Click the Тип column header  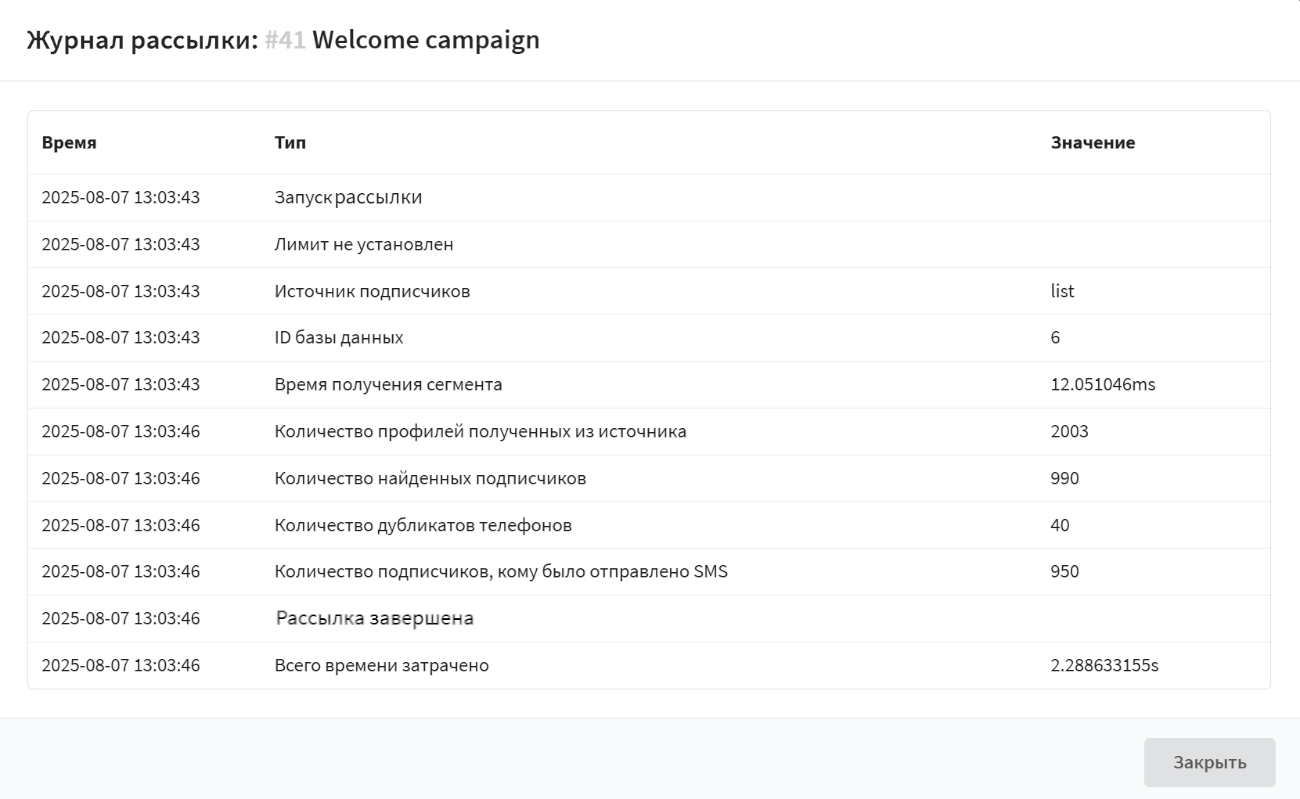click(x=290, y=143)
